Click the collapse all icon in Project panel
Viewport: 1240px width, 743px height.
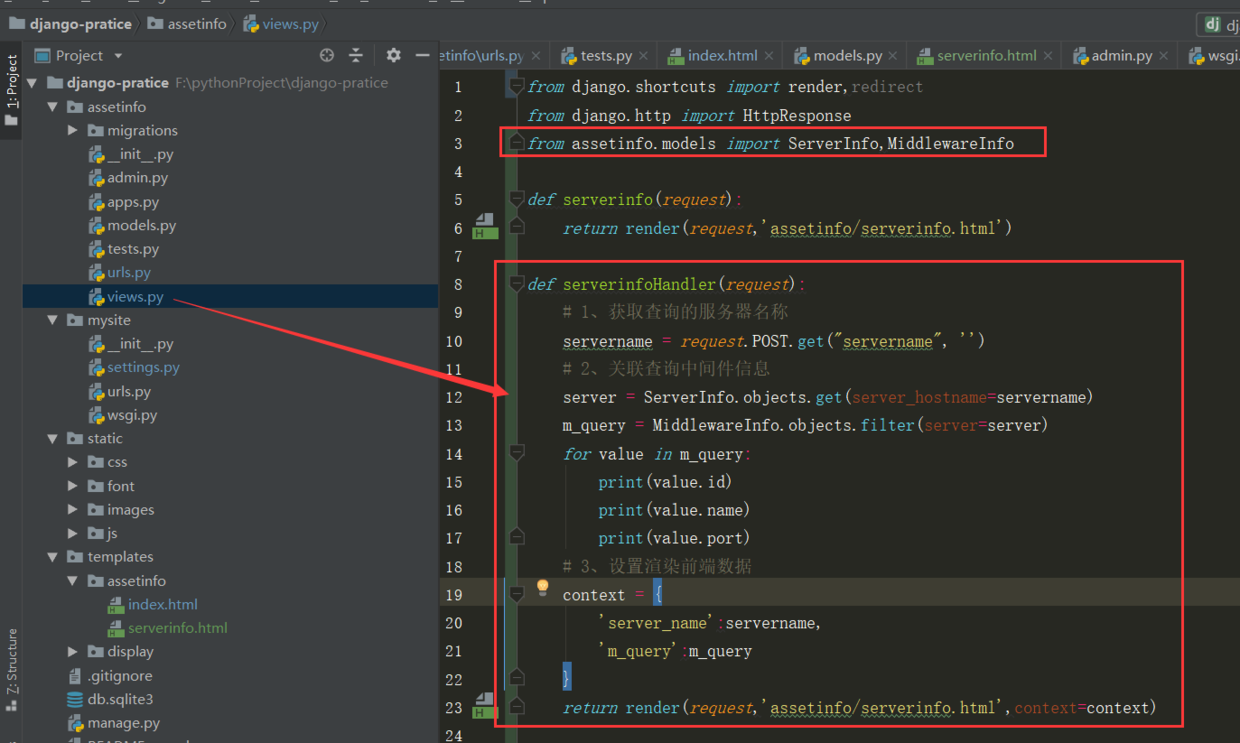pos(356,56)
